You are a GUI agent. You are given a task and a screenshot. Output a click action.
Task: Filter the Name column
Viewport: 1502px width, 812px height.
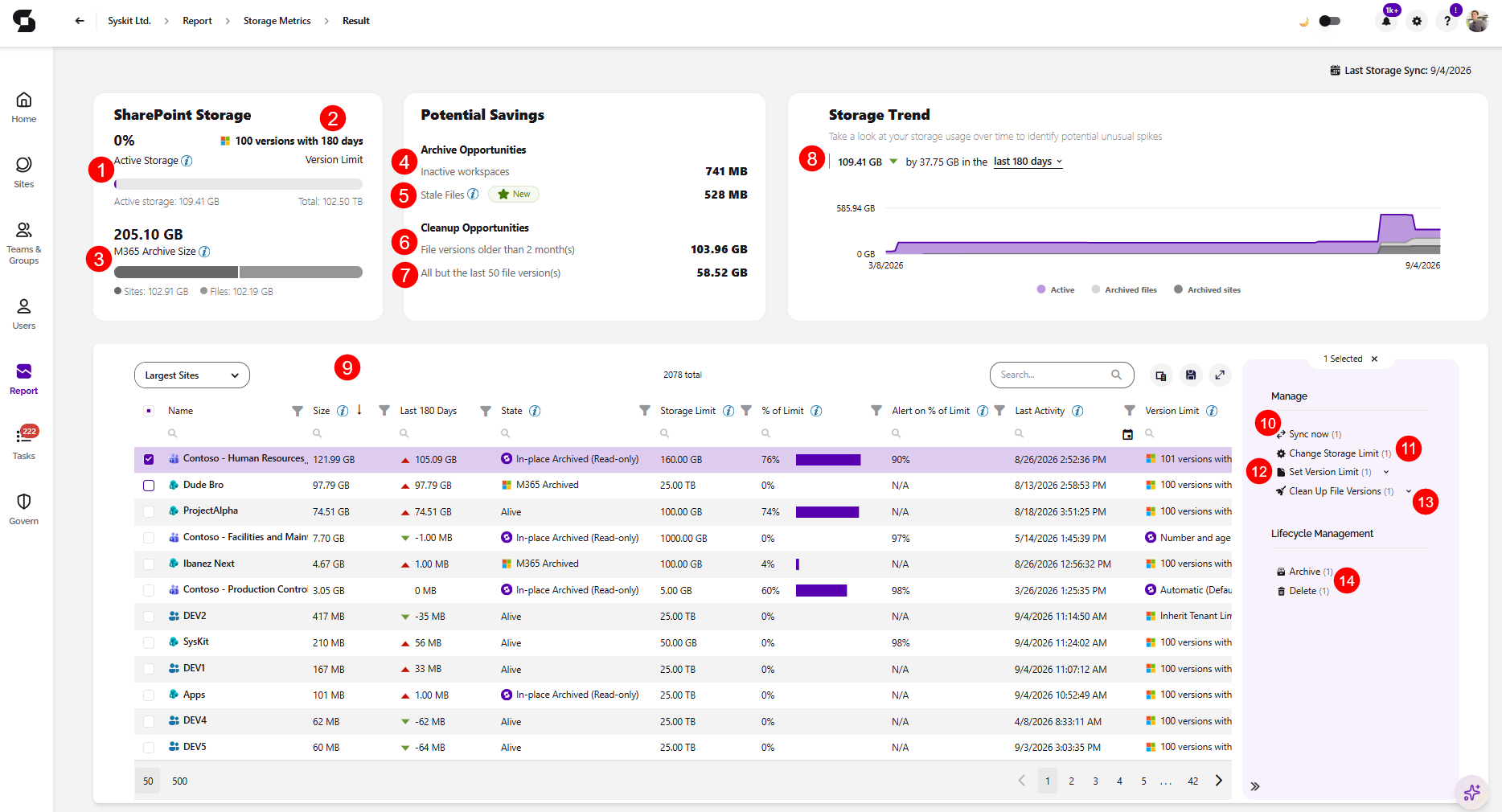click(x=298, y=411)
